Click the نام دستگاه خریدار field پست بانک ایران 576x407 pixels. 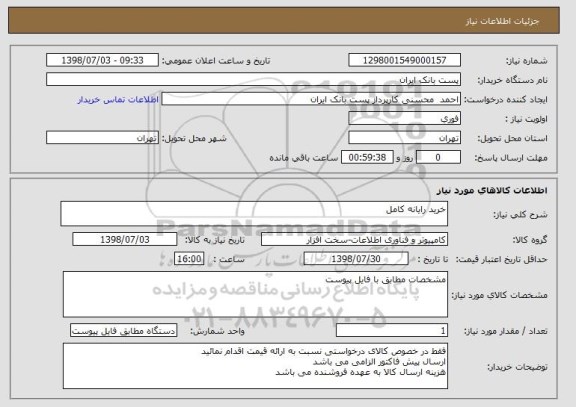pos(253,79)
